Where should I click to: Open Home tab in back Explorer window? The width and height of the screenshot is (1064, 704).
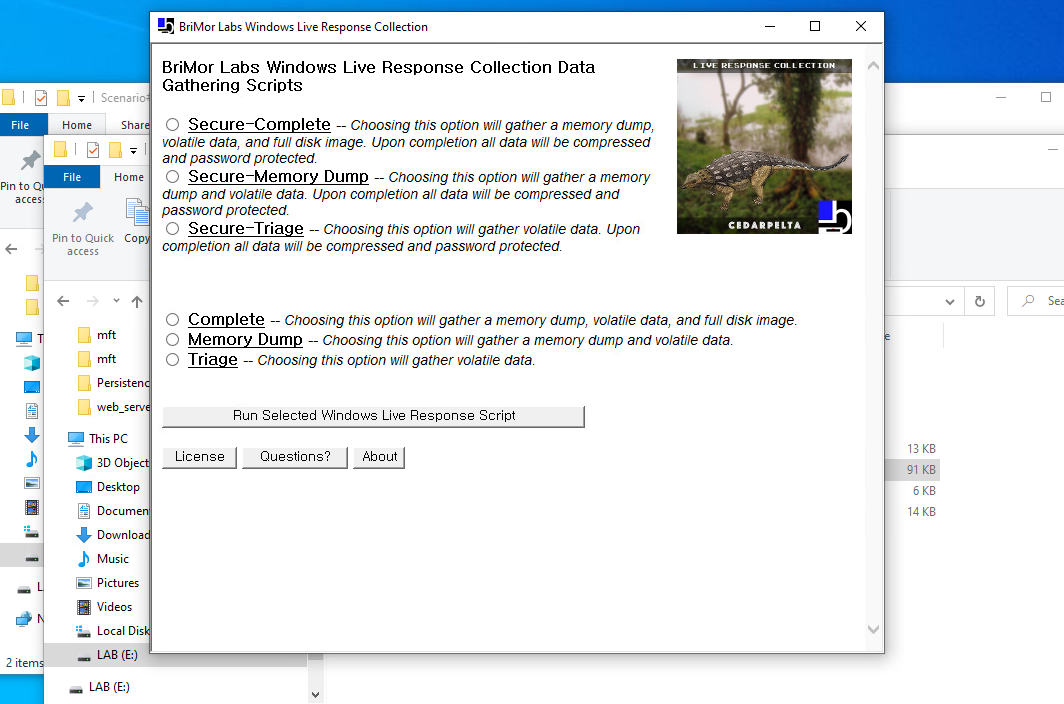(x=77, y=125)
